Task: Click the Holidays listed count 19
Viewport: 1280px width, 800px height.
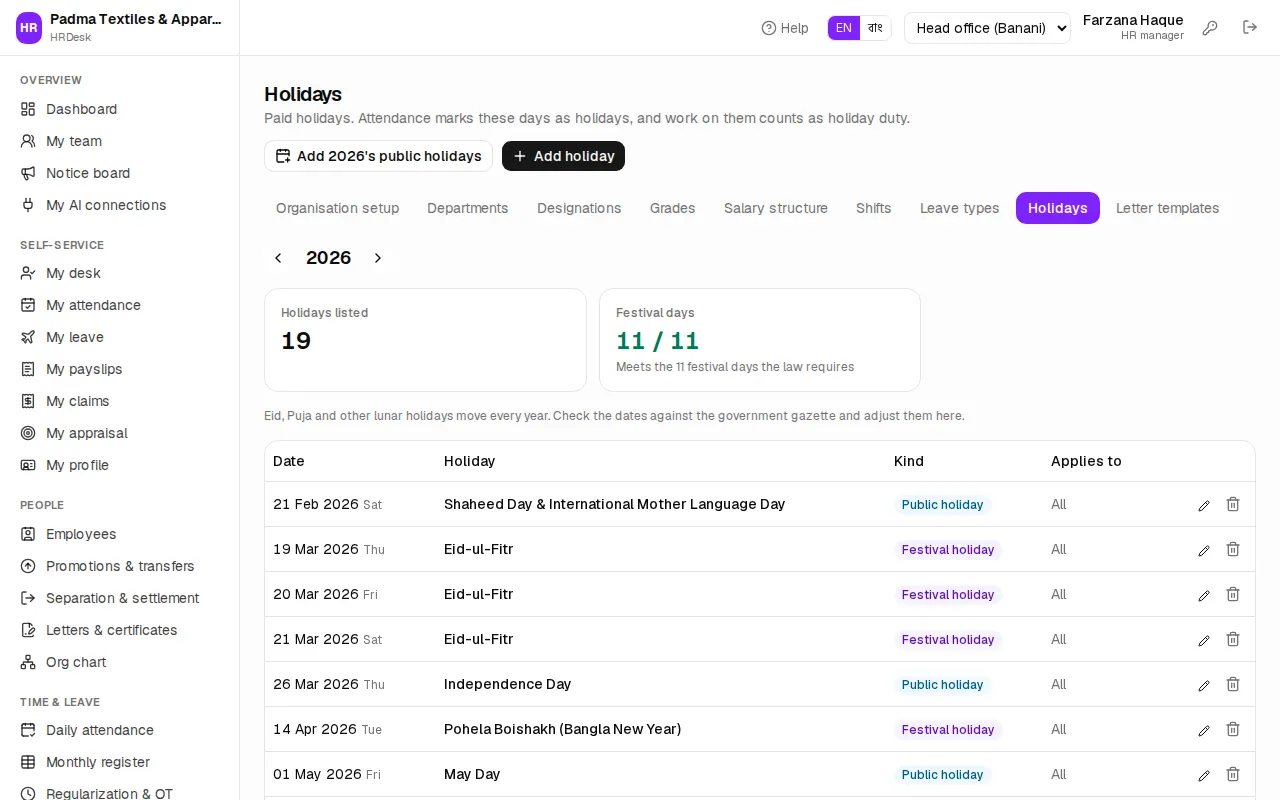Action: (296, 341)
